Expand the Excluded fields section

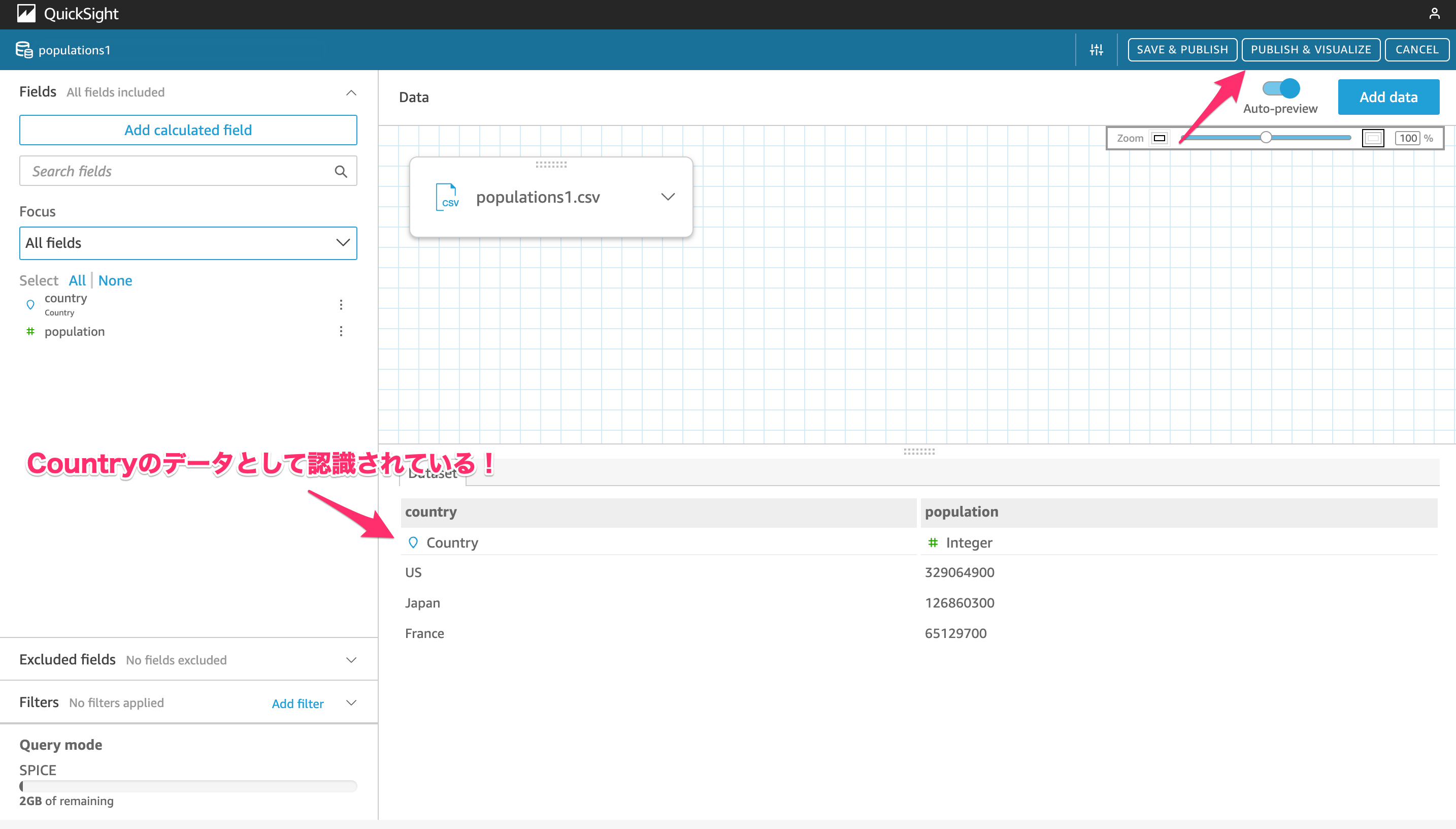(351, 660)
